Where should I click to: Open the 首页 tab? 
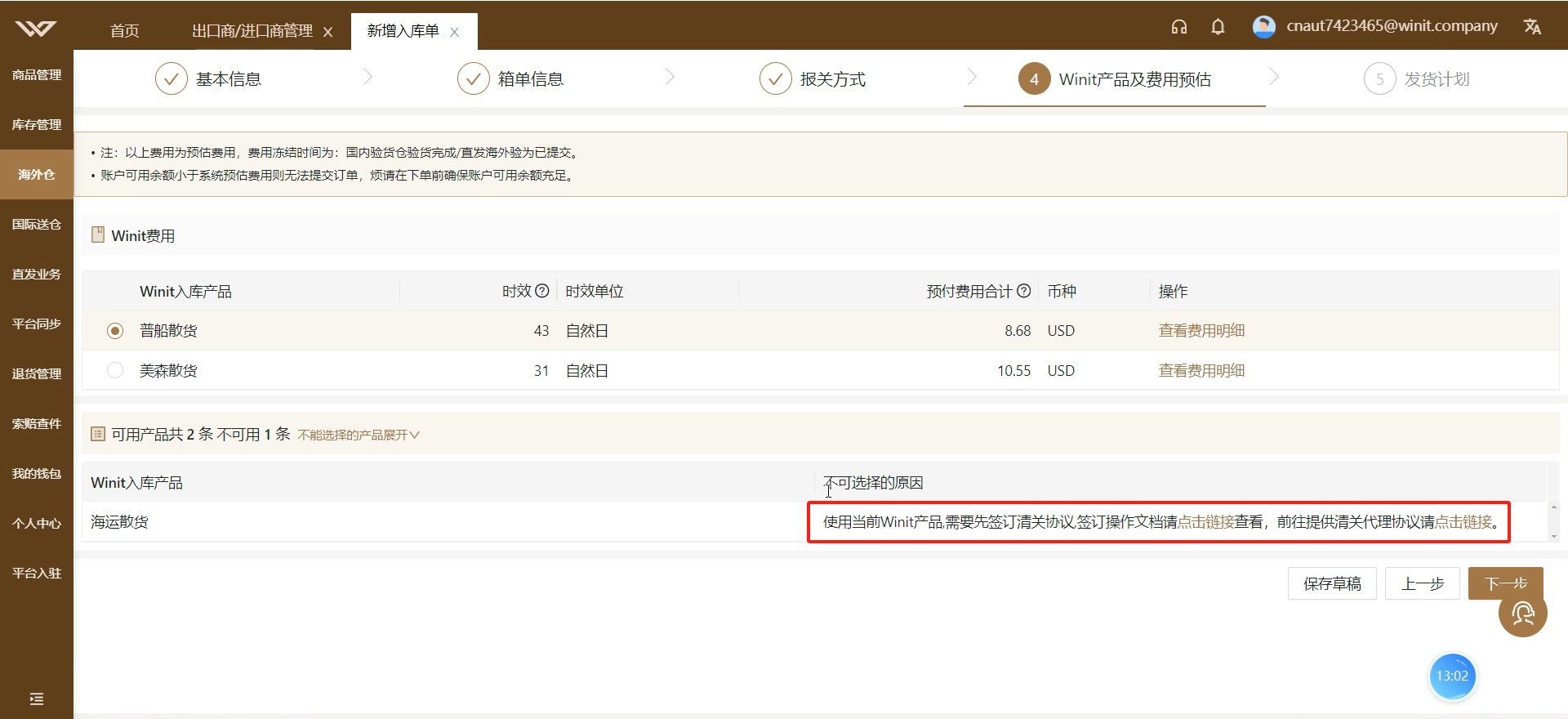125,31
